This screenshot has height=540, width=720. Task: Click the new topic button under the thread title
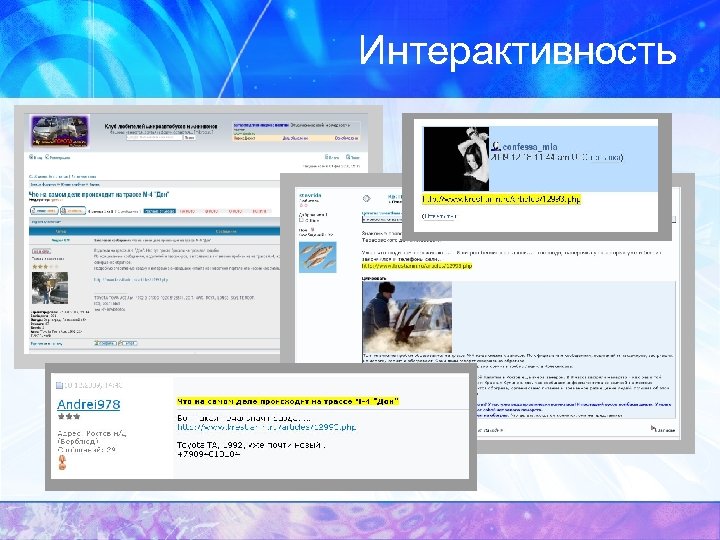coord(44,211)
